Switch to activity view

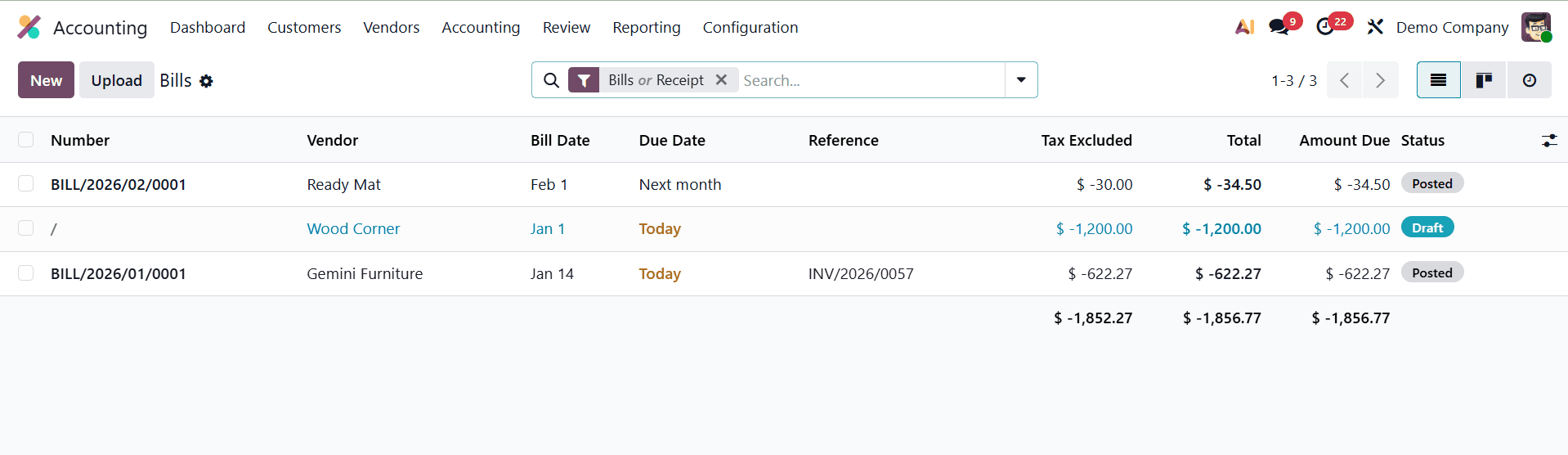click(x=1530, y=80)
